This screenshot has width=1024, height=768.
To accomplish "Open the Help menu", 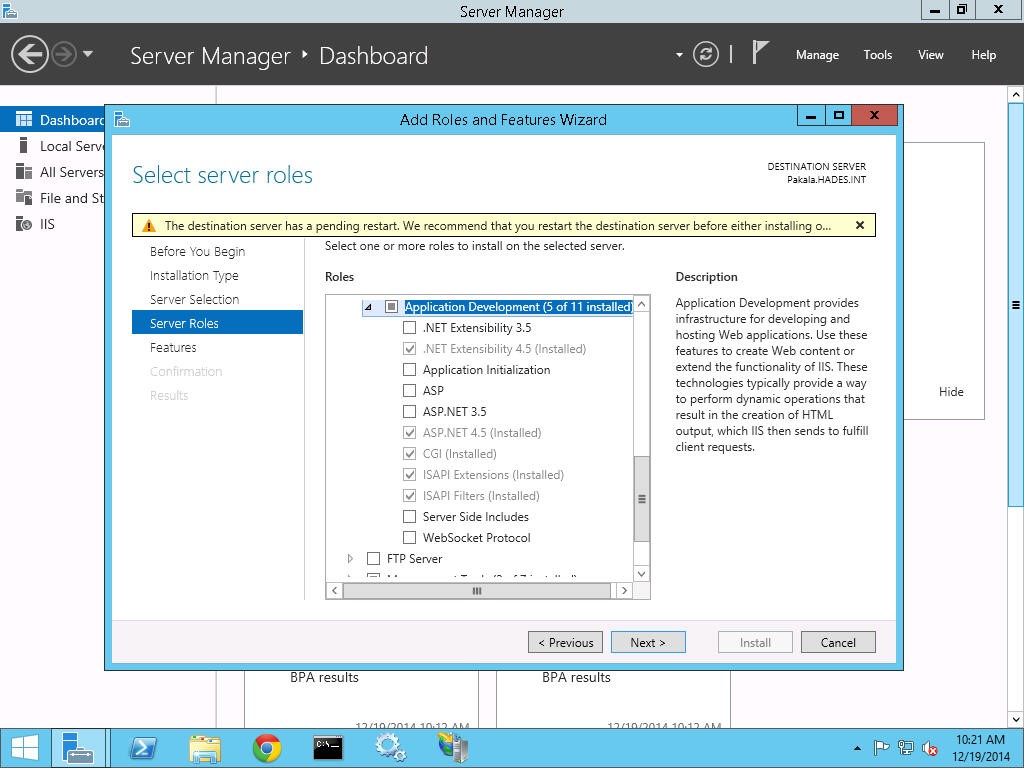I will (984, 55).
